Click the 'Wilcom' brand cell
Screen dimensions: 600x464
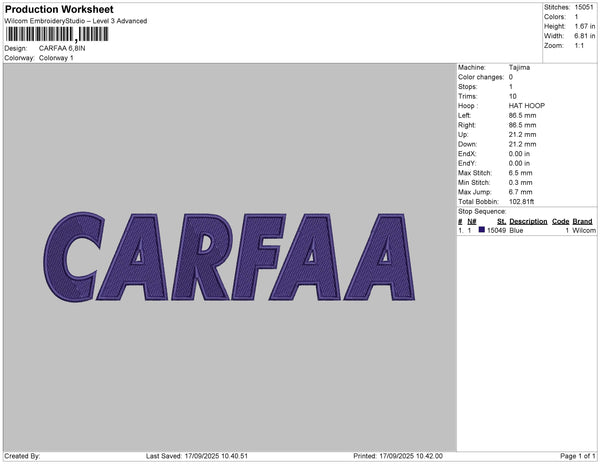(x=584, y=230)
